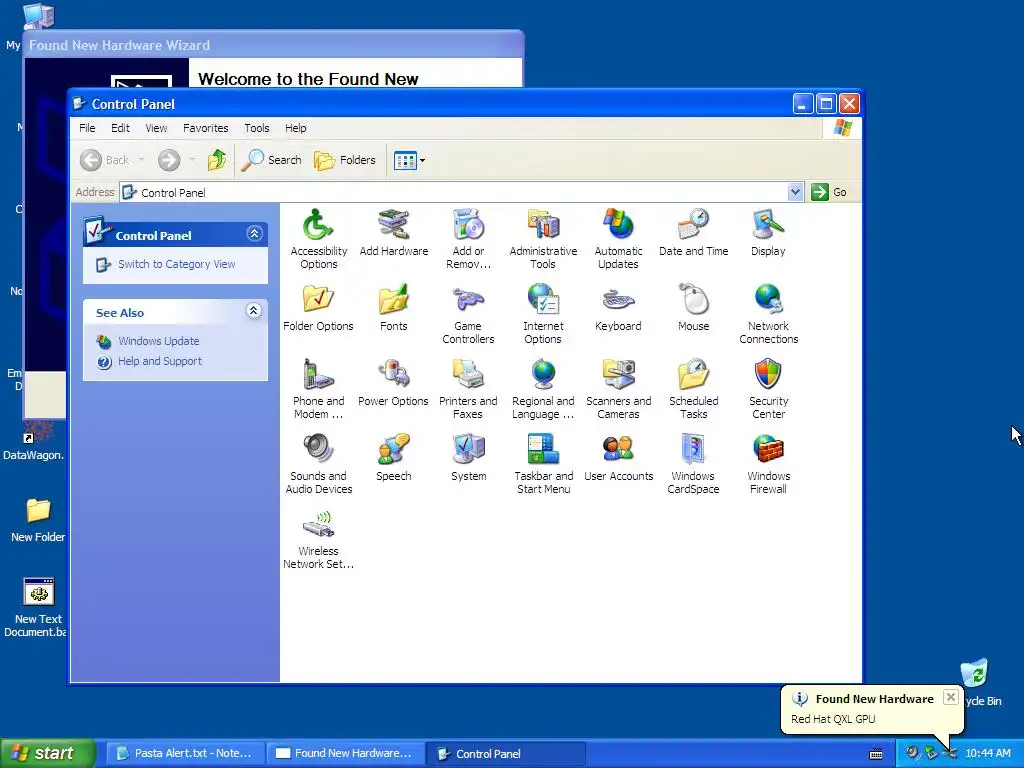Open Windows Update link
The image size is (1024, 768).
159,341
